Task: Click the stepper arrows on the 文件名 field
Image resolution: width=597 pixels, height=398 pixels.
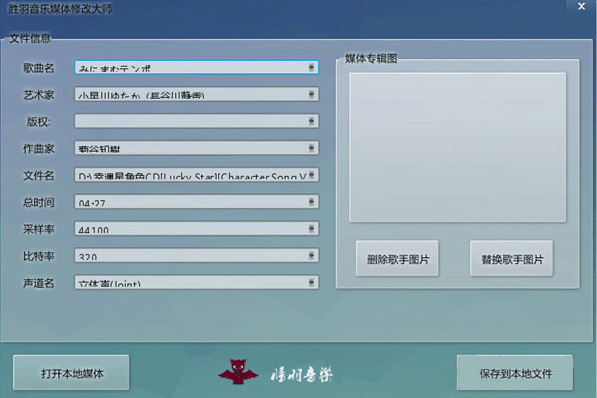Action: [x=311, y=175]
